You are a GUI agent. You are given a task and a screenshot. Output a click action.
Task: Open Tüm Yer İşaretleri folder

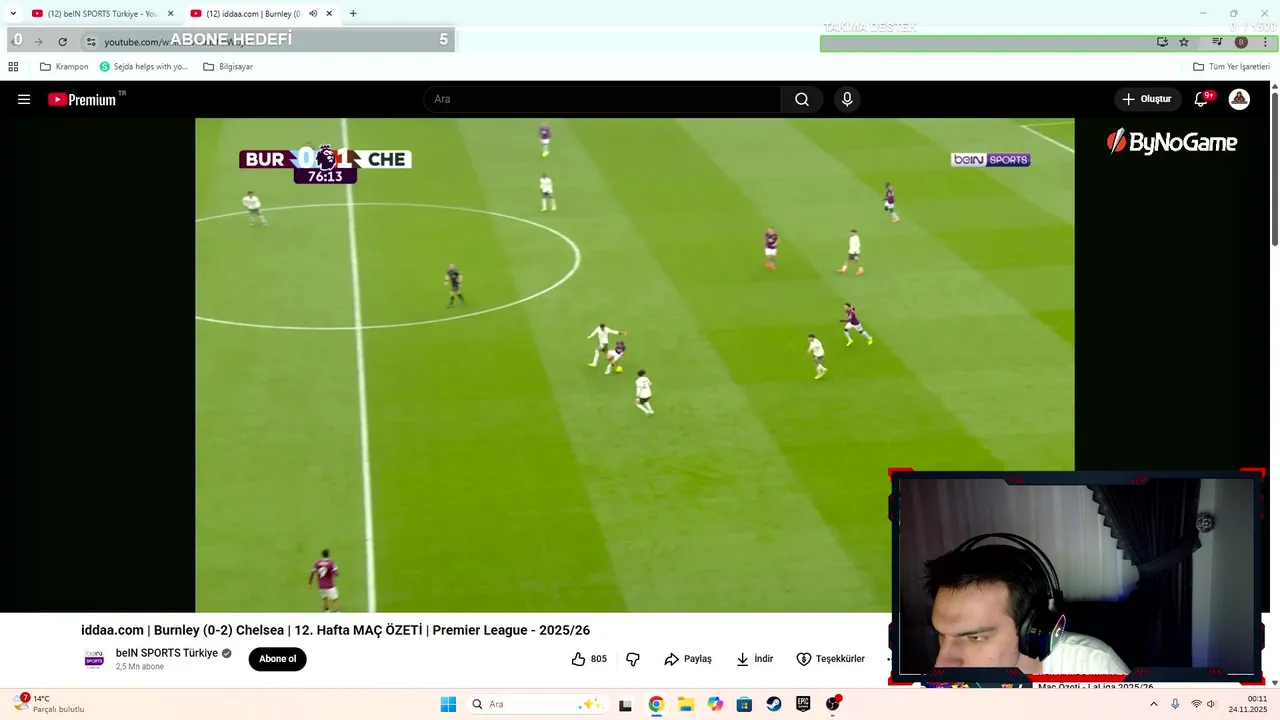coord(1231,67)
